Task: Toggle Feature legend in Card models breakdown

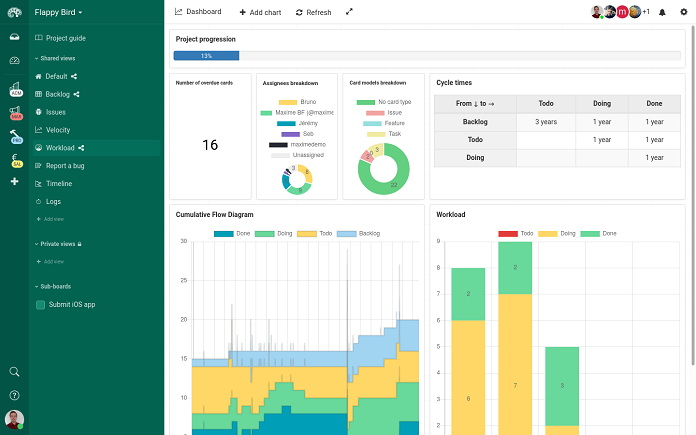Action: click(x=384, y=123)
